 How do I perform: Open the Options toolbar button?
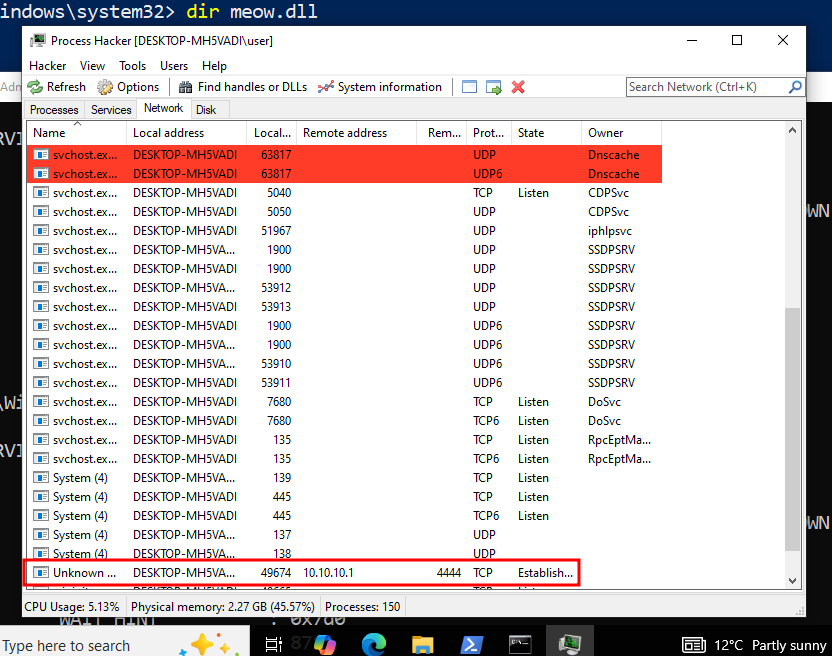point(128,87)
